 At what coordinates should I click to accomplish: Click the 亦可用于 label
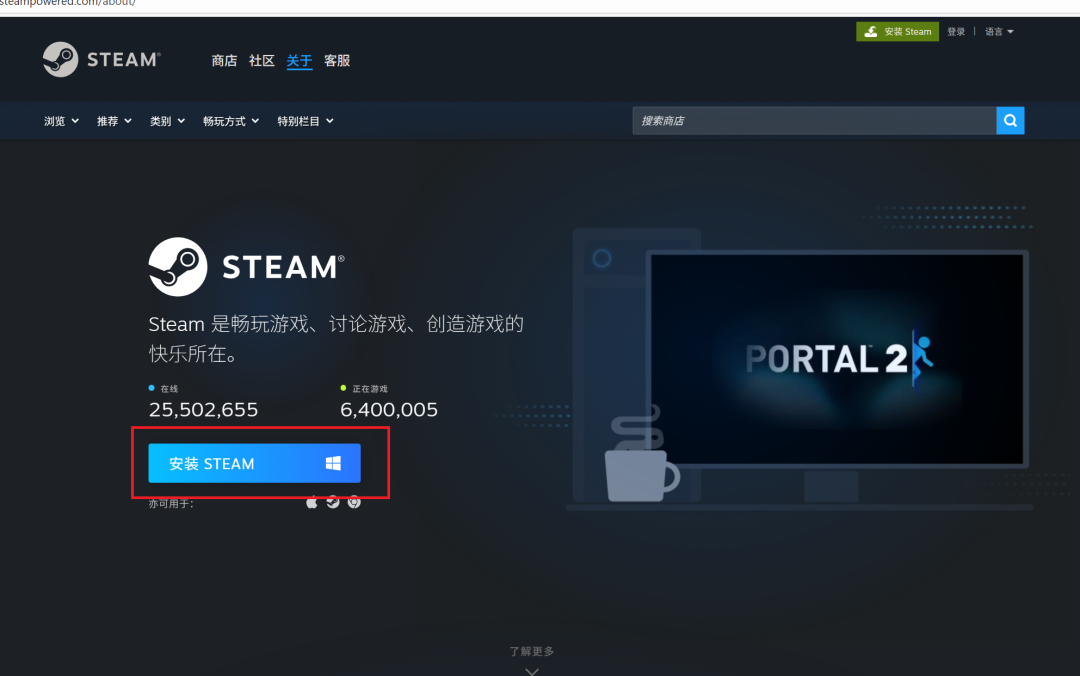click(171, 504)
